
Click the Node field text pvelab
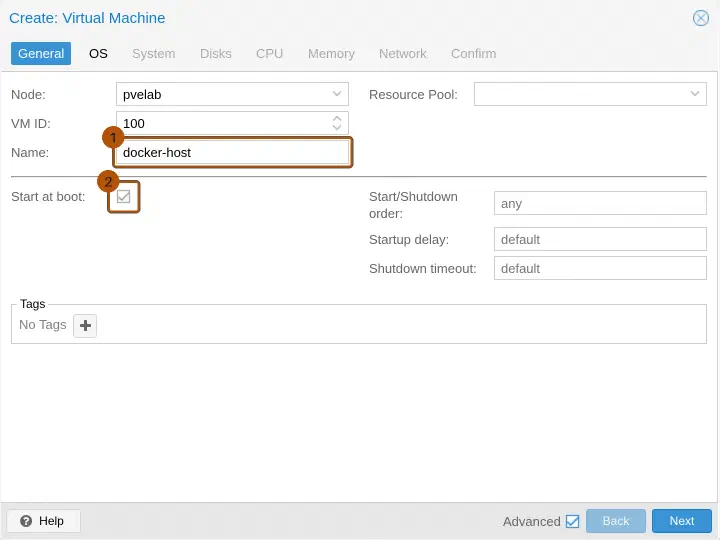click(142, 95)
